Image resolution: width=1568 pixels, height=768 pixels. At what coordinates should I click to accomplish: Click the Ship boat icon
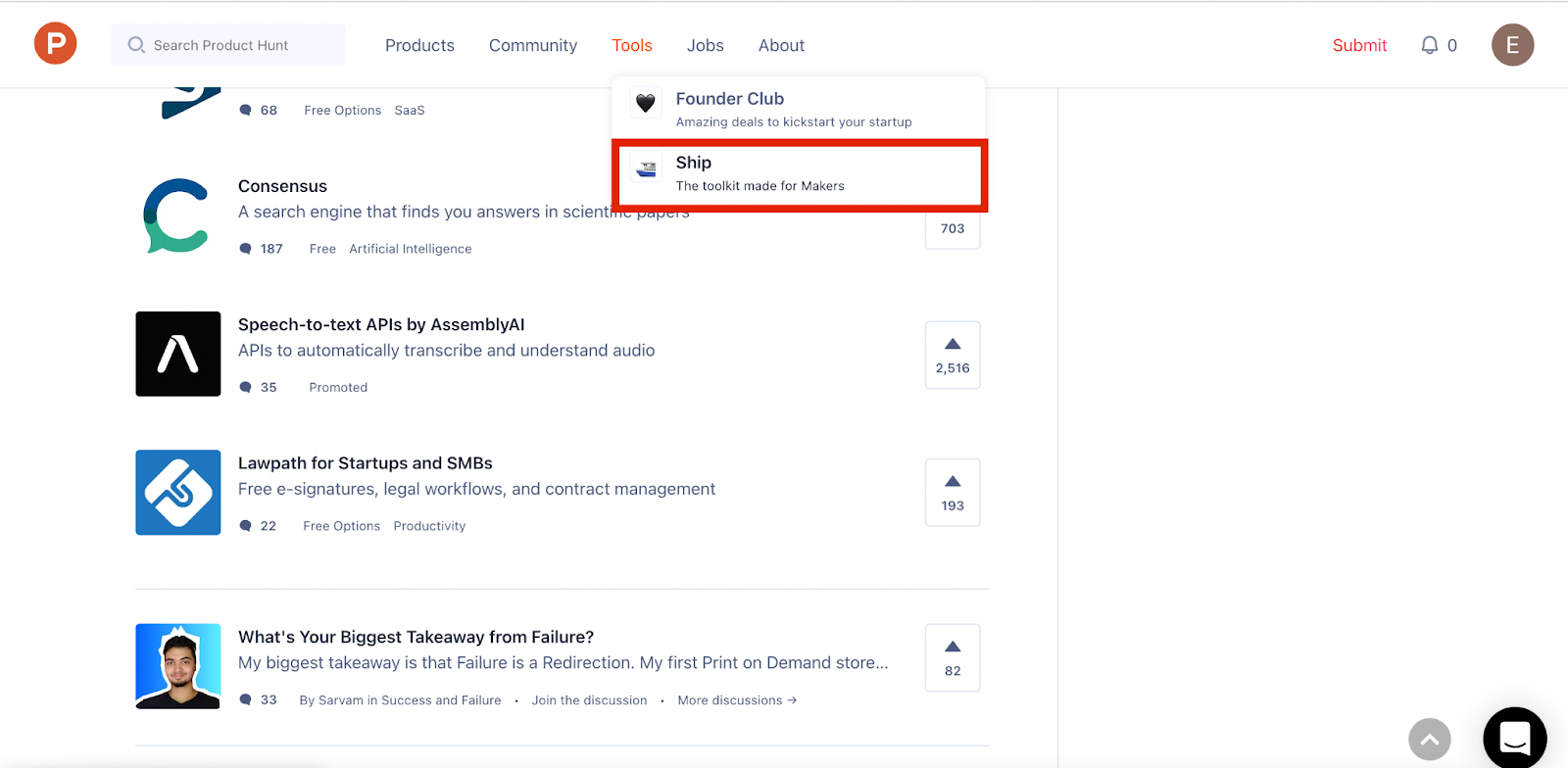click(646, 168)
